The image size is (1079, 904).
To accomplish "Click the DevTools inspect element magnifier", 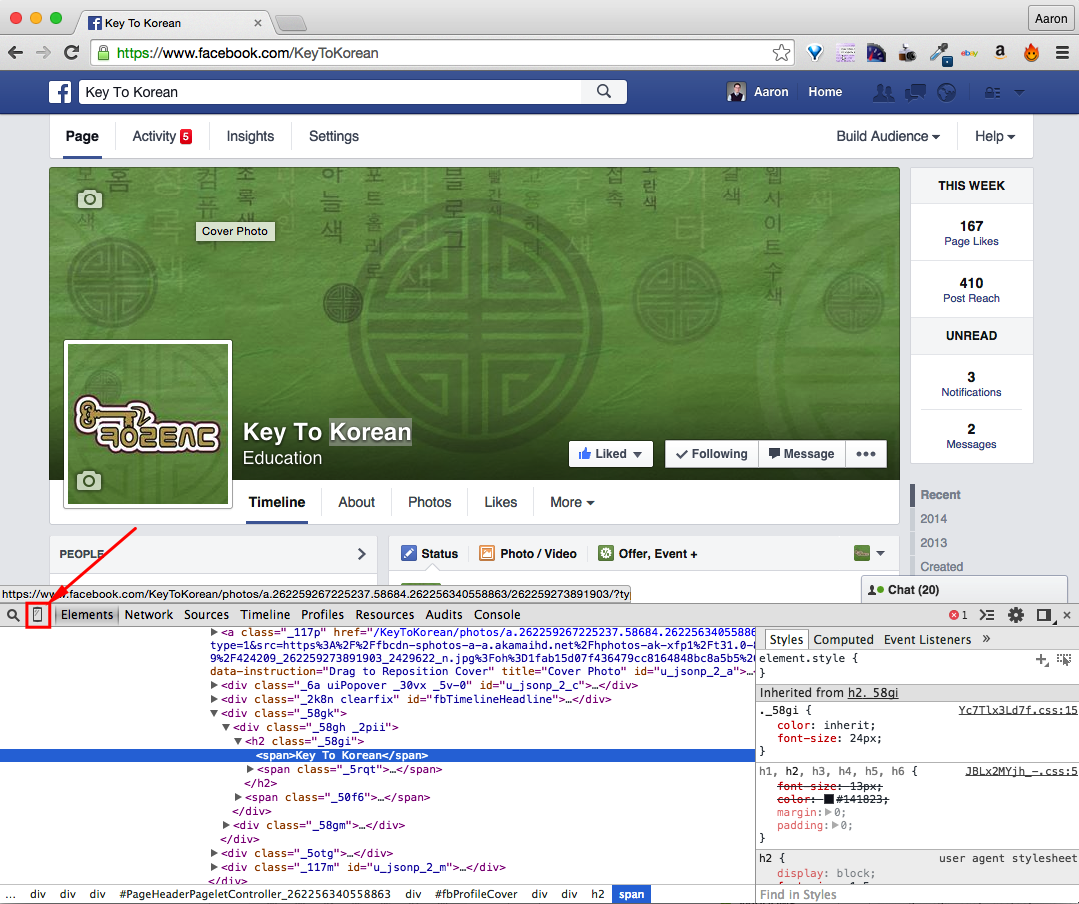I will pos(13,615).
